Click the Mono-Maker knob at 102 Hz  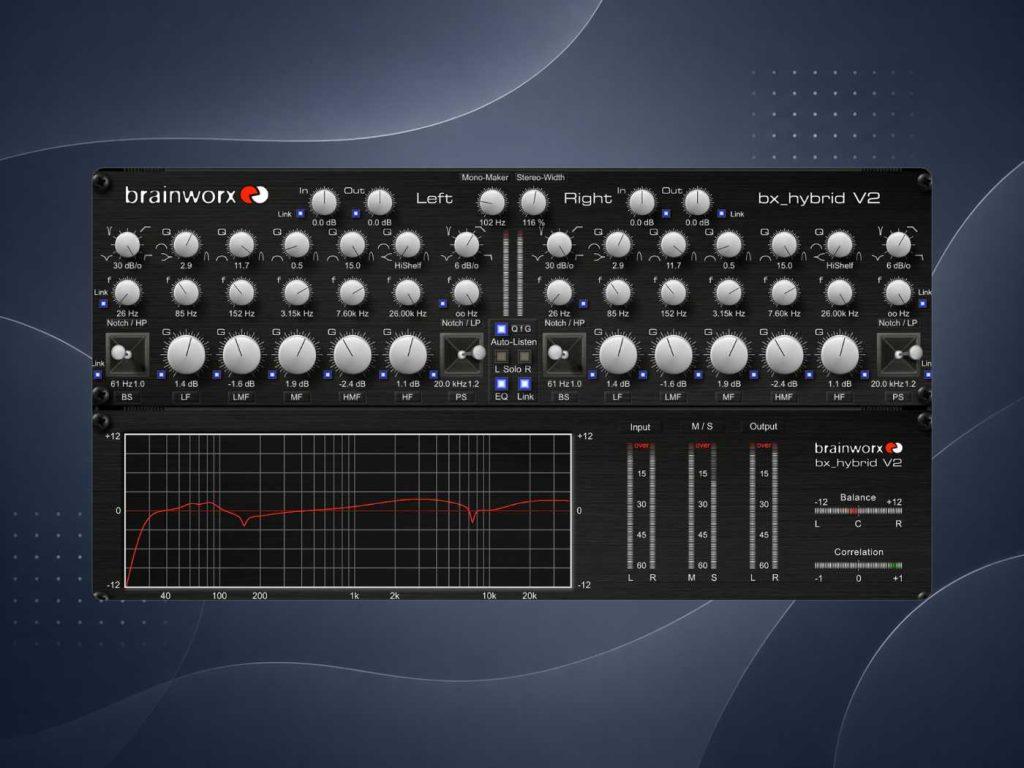click(492, 202)
